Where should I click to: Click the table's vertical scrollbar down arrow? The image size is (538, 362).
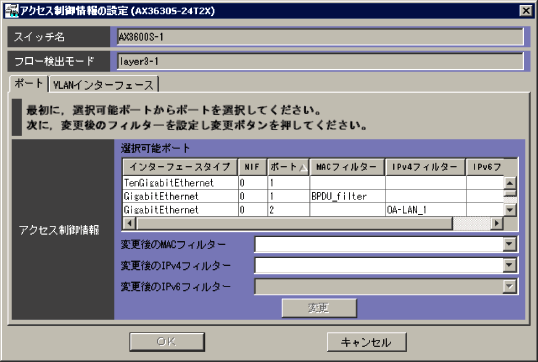pyautogui.click(x=510, y=210)
